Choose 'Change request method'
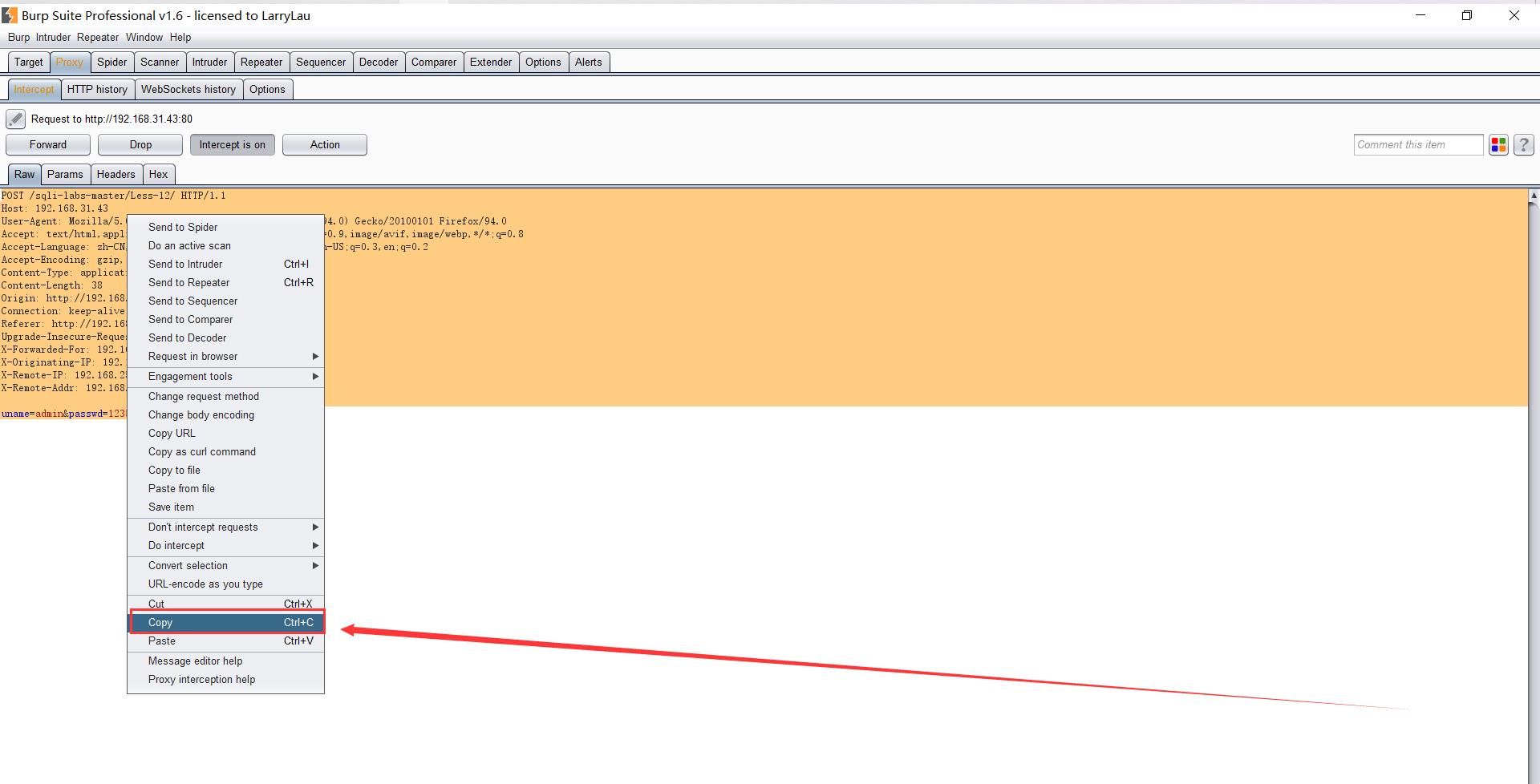This screenshot has width=1540, height=784. (225, 397)
